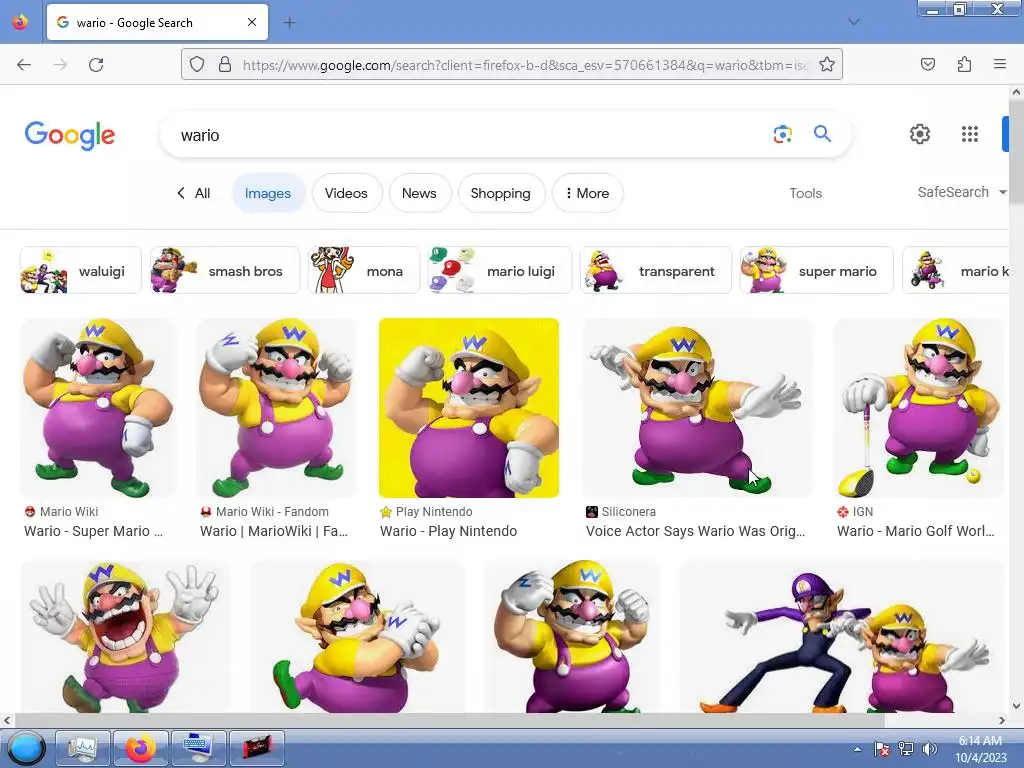Switch to Videos results
This screenshot has height=768, width=1024.
click(346, 193)
